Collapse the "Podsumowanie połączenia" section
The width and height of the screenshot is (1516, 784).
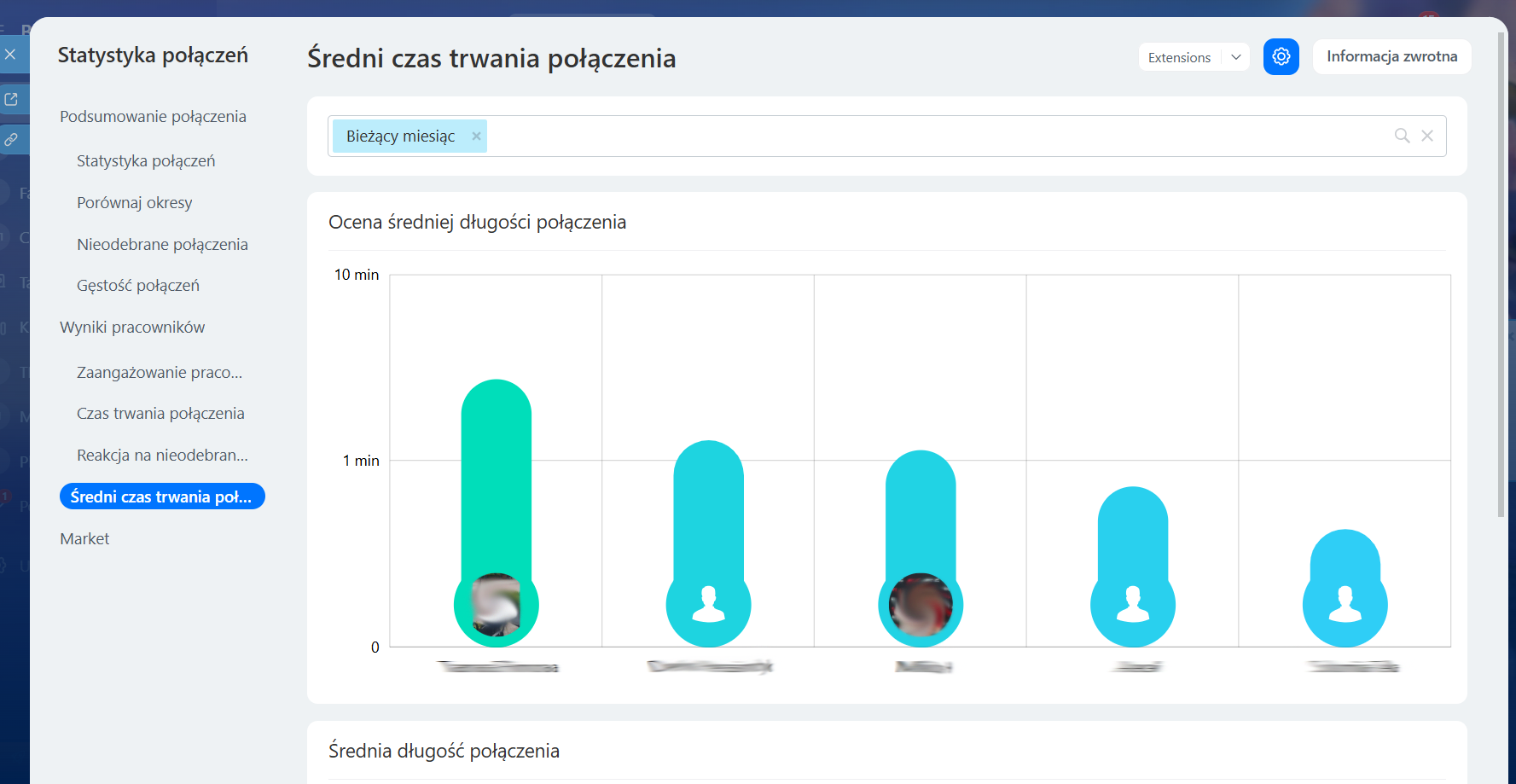(x=153, y=116)
